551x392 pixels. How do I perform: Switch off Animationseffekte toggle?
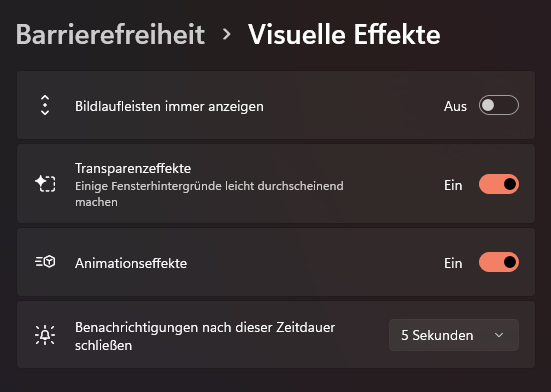point(499,262)
